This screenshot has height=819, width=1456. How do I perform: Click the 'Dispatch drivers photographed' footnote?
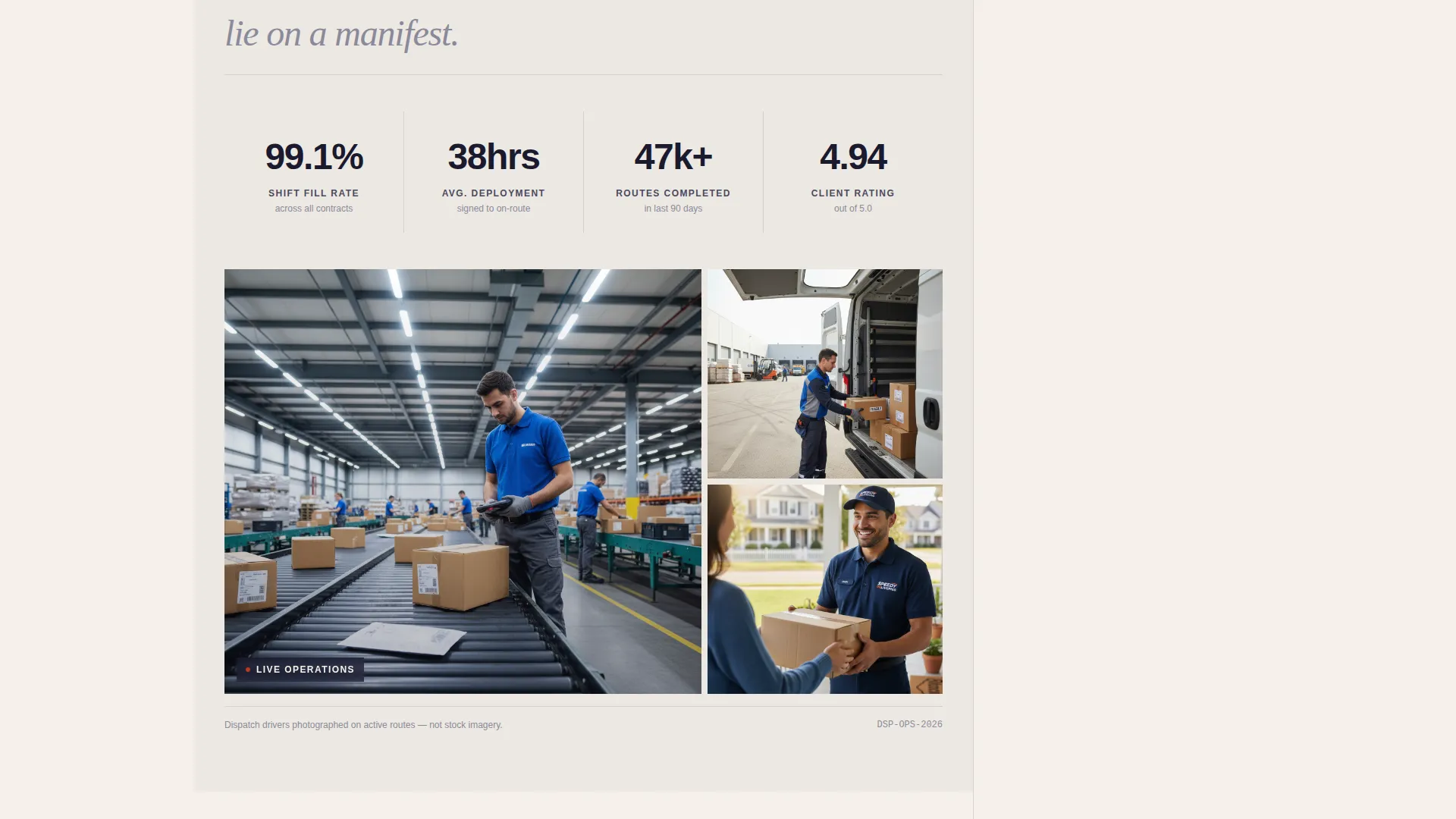click(x=363, y=725)
